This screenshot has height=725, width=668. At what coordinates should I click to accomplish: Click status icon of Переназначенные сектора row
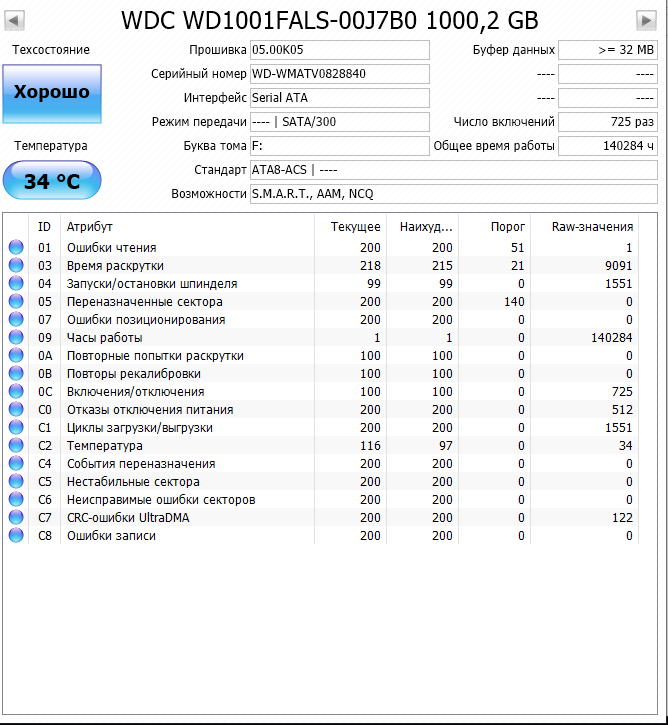click(16, 301)
